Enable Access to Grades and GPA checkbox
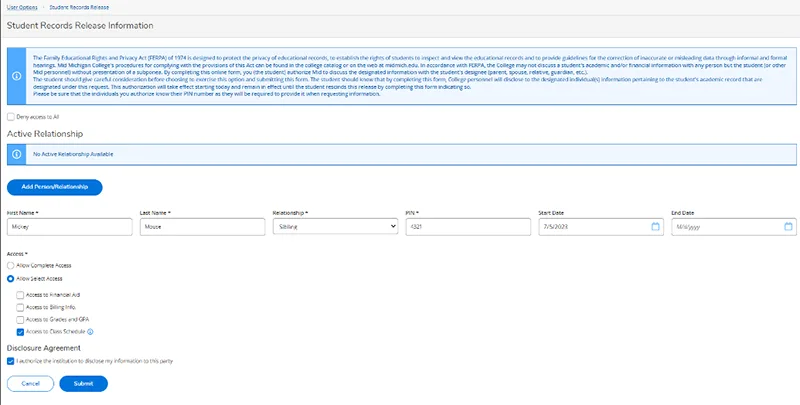This screenshot has width=800, height=405. coord(20,320)
